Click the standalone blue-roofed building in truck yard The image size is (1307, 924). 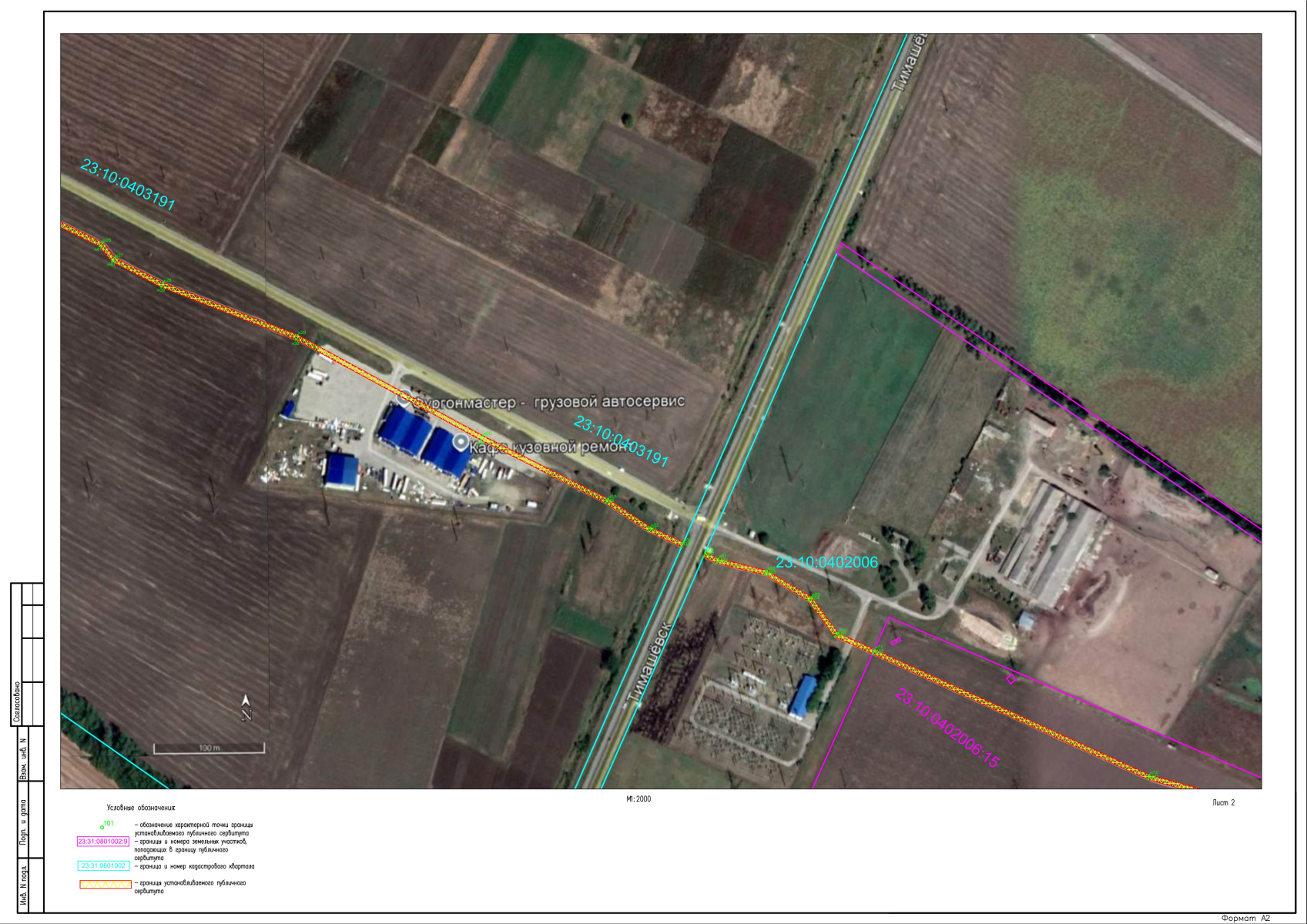pyautogui.click(x=341, y=470)
